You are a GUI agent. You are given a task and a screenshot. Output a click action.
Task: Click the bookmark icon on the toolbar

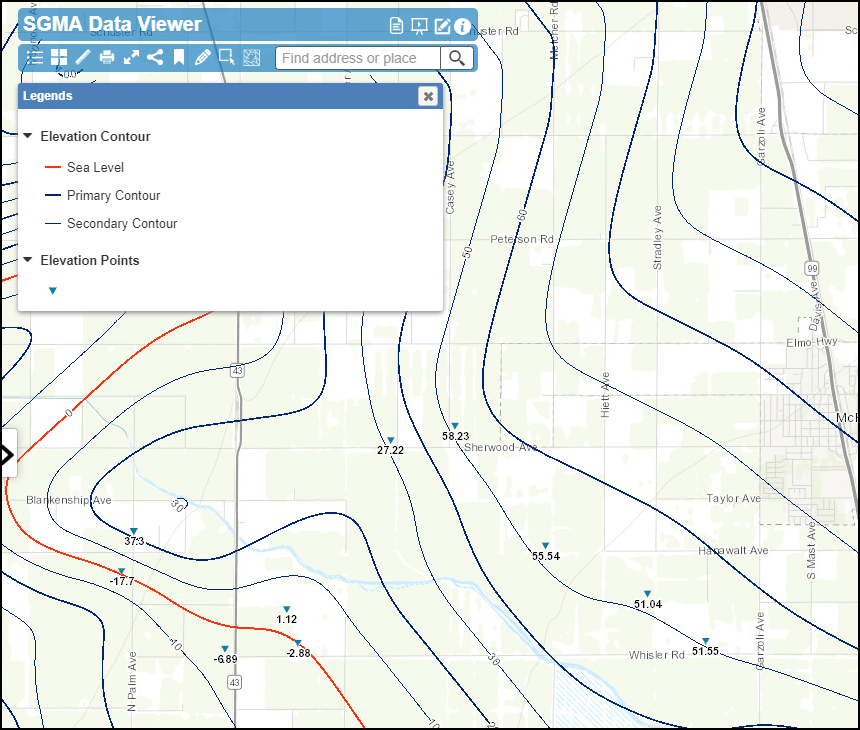[x=179, y=57]
